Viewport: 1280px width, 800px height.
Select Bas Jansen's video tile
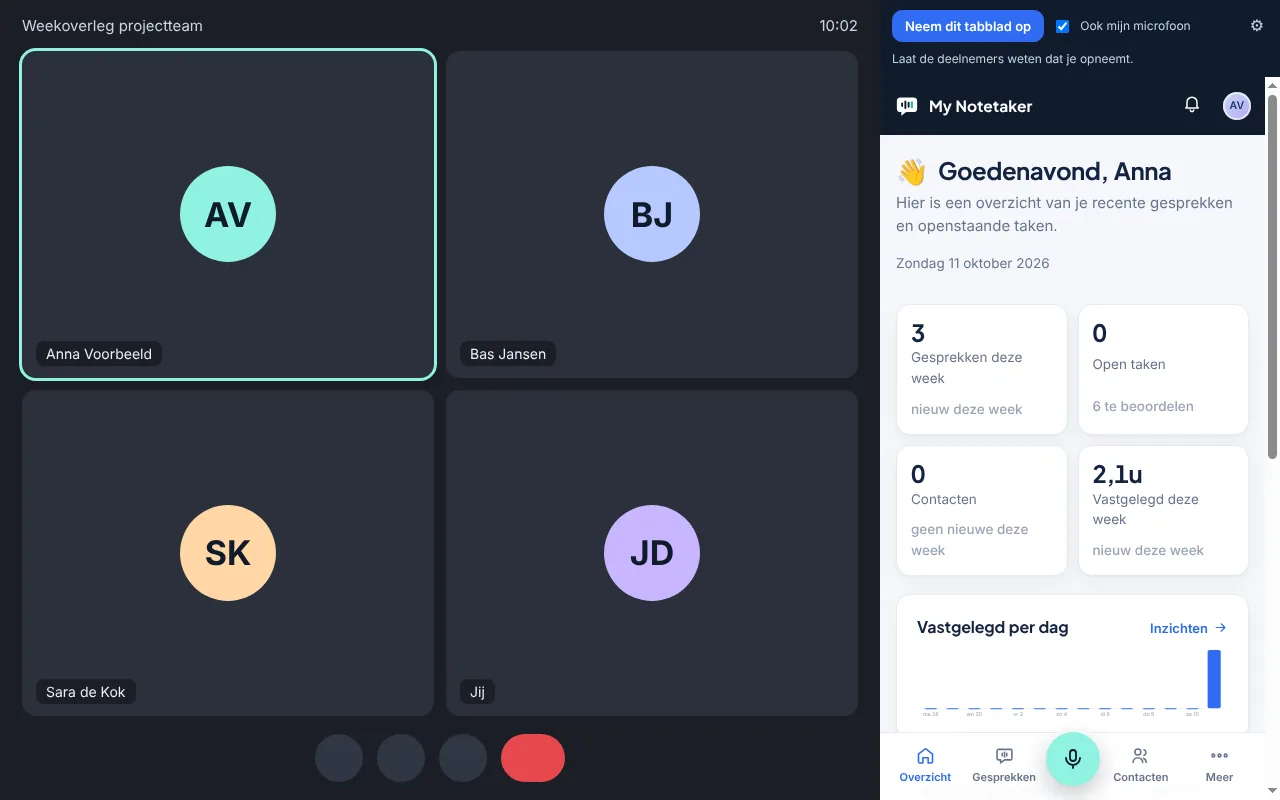coord(652,214)
